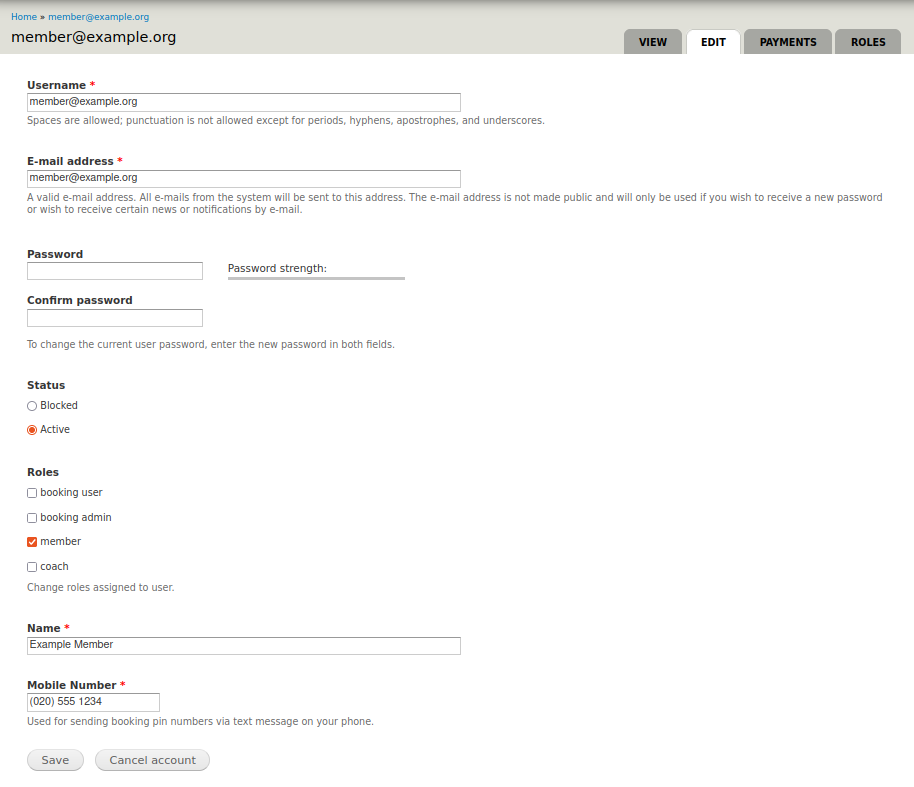
Task: Click the Password input field
Action: pyautogui.click(x=114, y=271)
